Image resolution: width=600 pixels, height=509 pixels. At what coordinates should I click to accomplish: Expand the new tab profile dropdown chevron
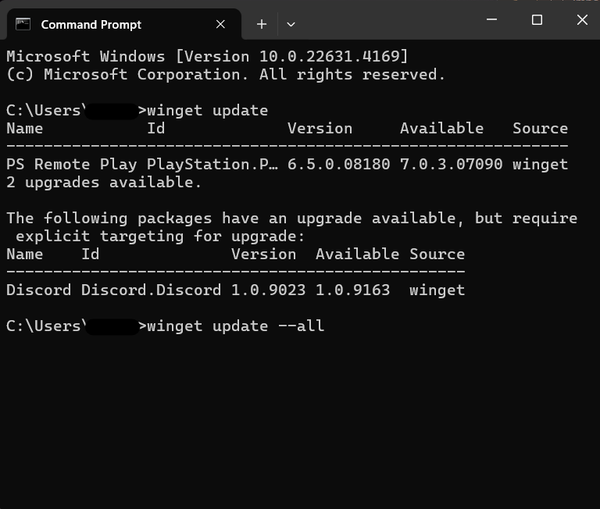click(291, 24)
